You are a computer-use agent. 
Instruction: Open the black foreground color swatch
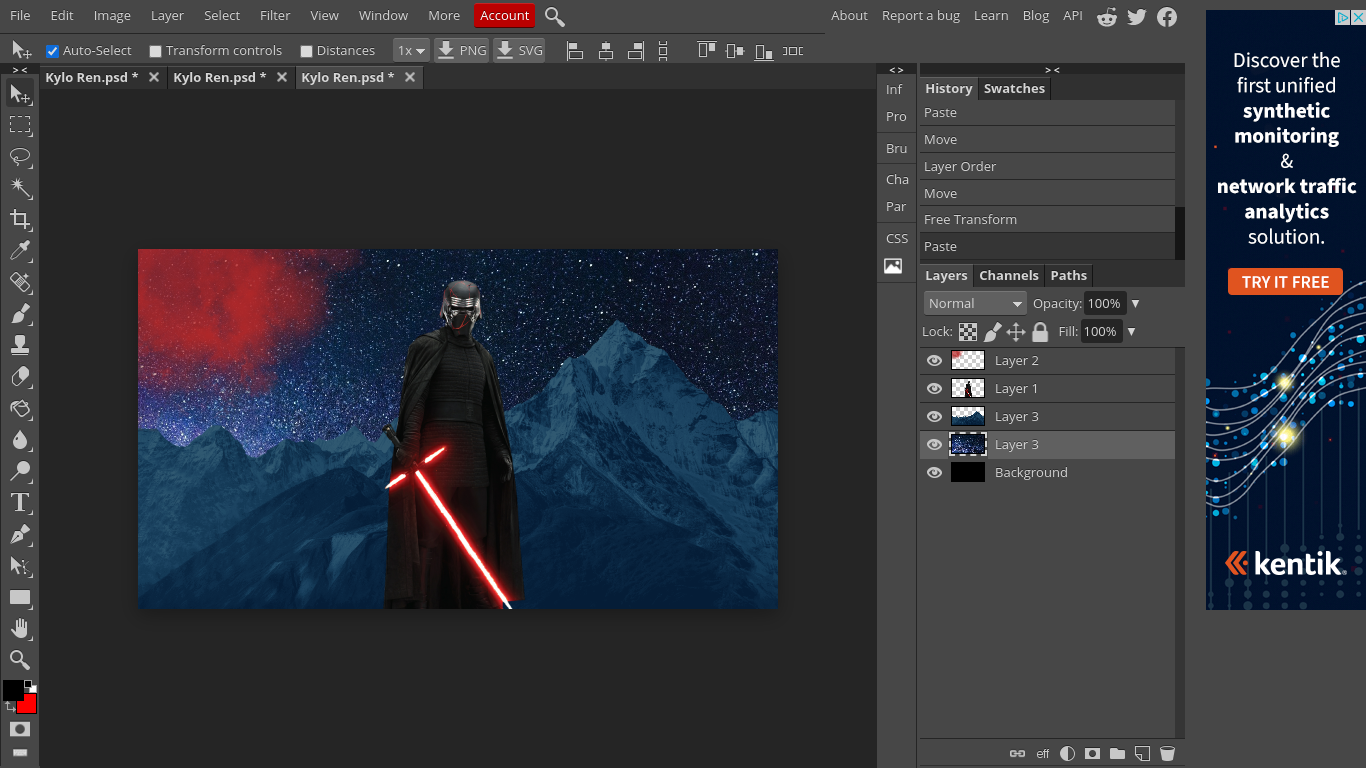(x=12, y=690)
